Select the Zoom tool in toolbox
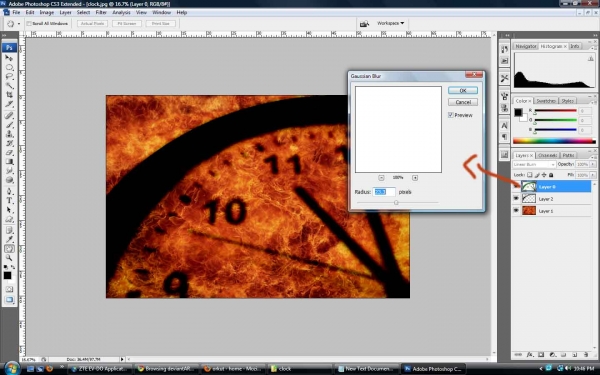 click(9, 258)
